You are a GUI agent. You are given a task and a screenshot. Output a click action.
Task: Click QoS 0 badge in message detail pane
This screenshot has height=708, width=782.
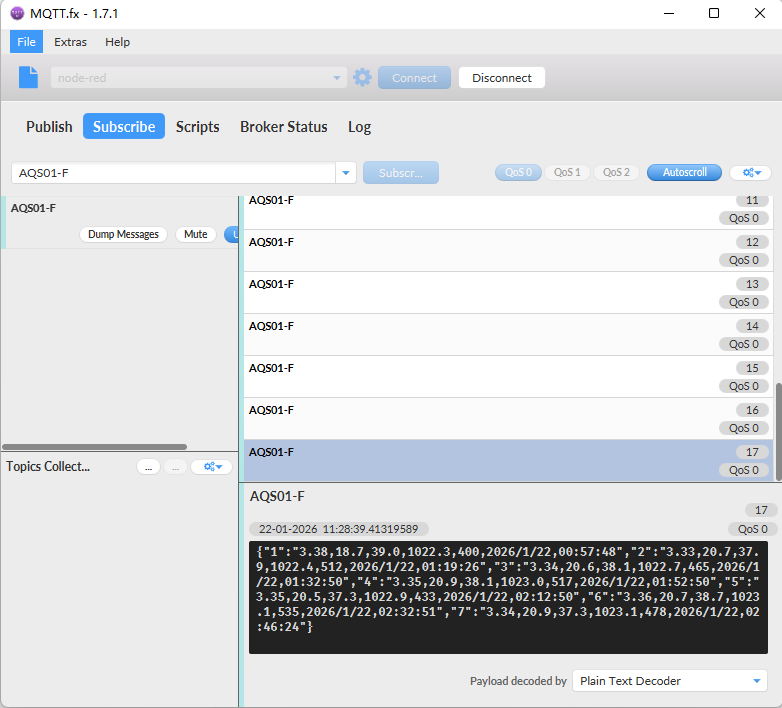[753, 529]
